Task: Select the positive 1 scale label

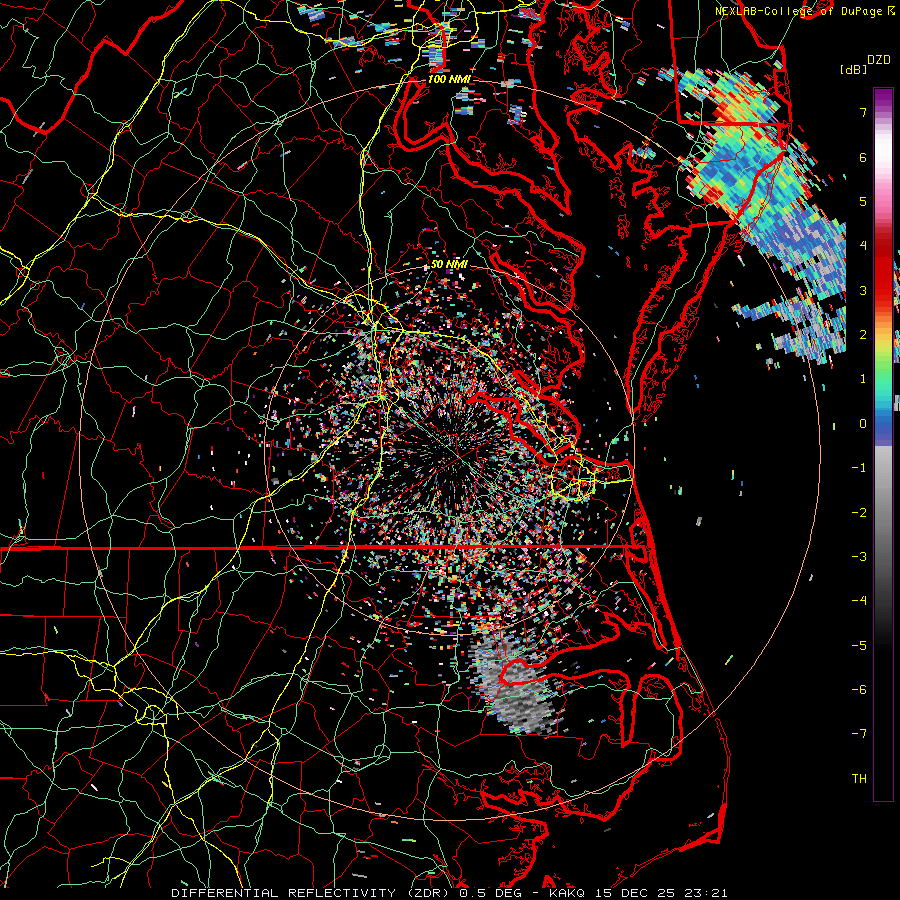Action: (863, 379)
